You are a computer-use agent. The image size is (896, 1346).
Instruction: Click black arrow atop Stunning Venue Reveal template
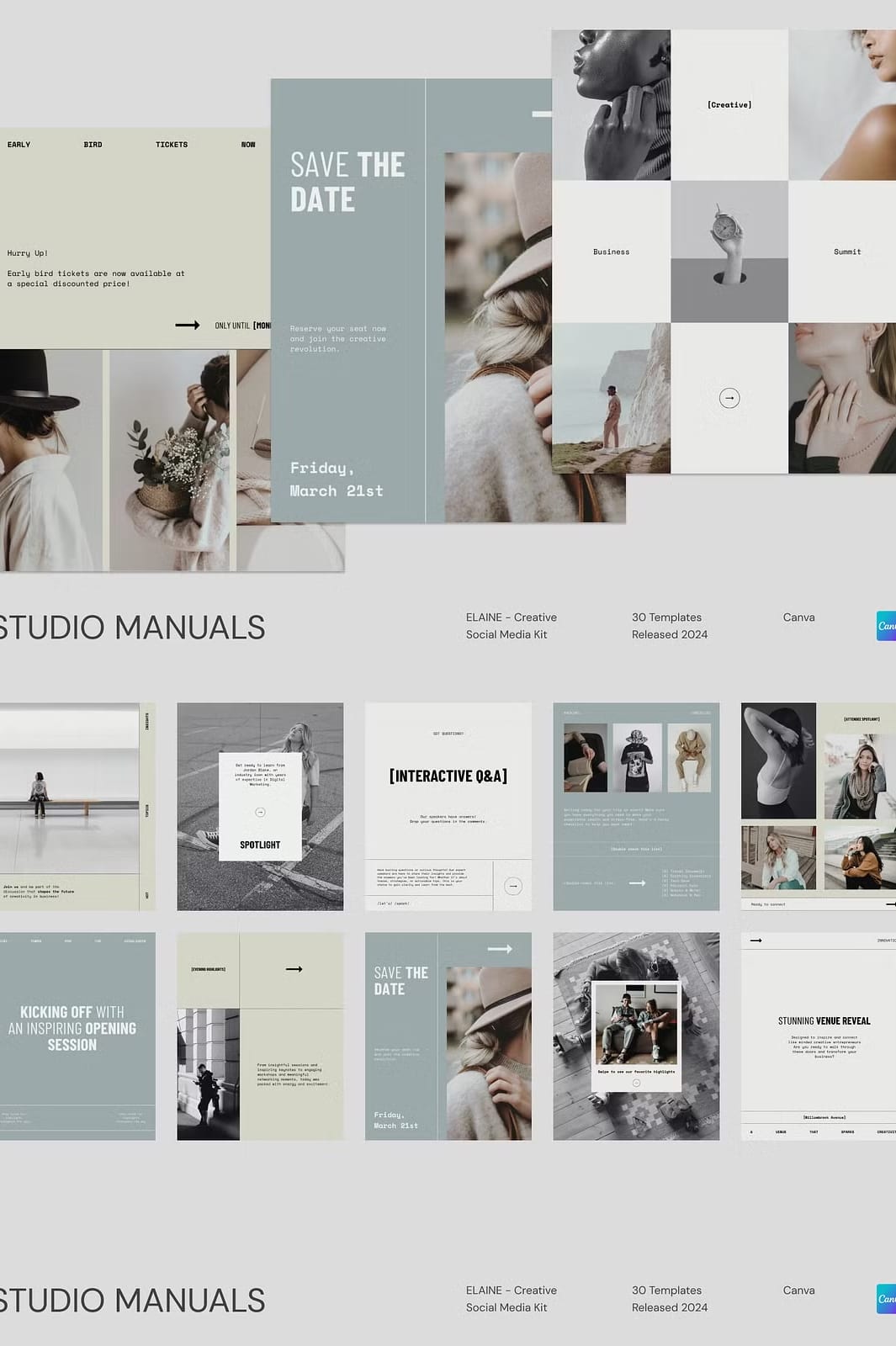pyautogui.click(x=756, y=941)
